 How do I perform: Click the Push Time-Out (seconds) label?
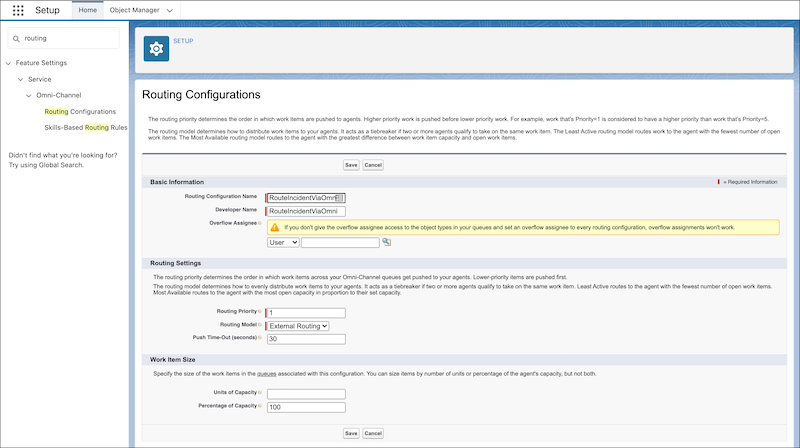click(x=224, y=337)
